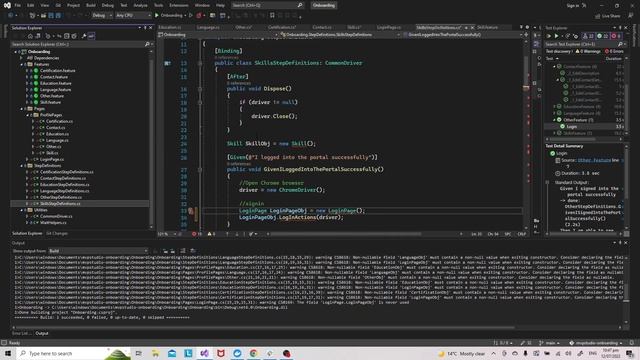This screenshot has height=360, width=640.
Task: Click the Home icon in Solution Explorer toolbar
Action: tap(30, 36)
